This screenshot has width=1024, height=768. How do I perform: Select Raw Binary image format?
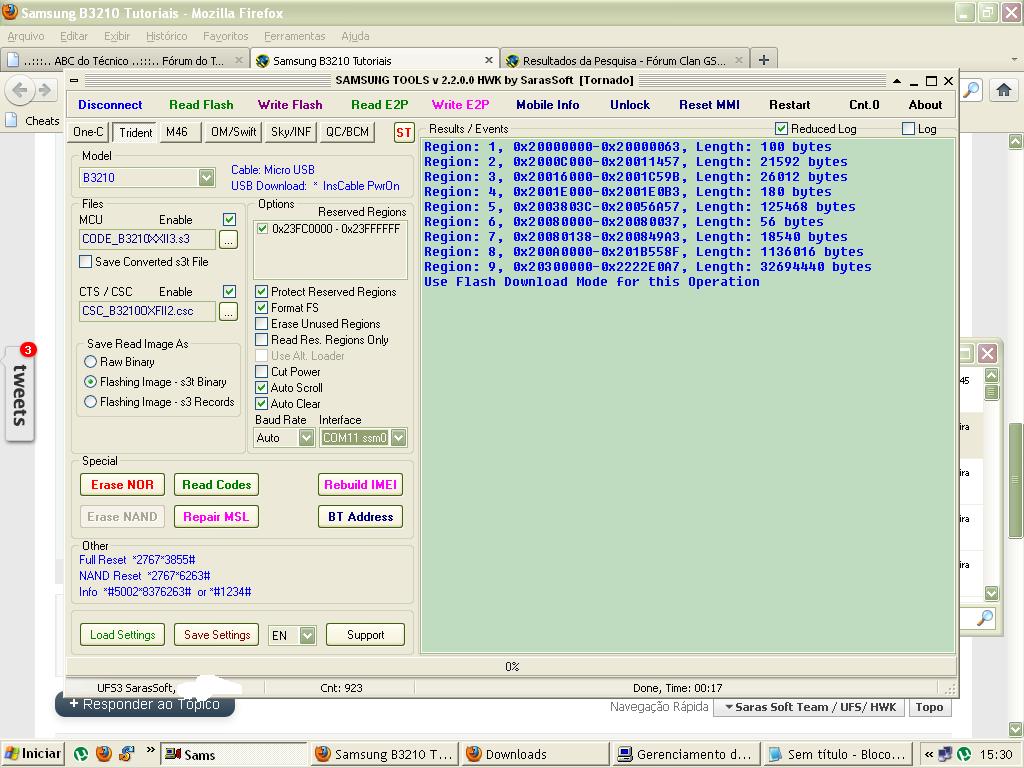[91, 362]
